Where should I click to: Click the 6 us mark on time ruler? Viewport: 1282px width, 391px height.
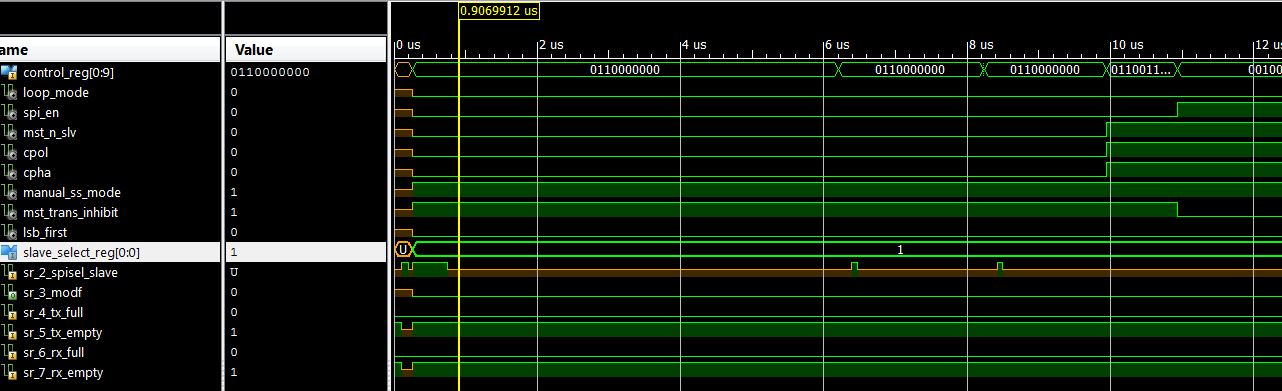(837, 45)
